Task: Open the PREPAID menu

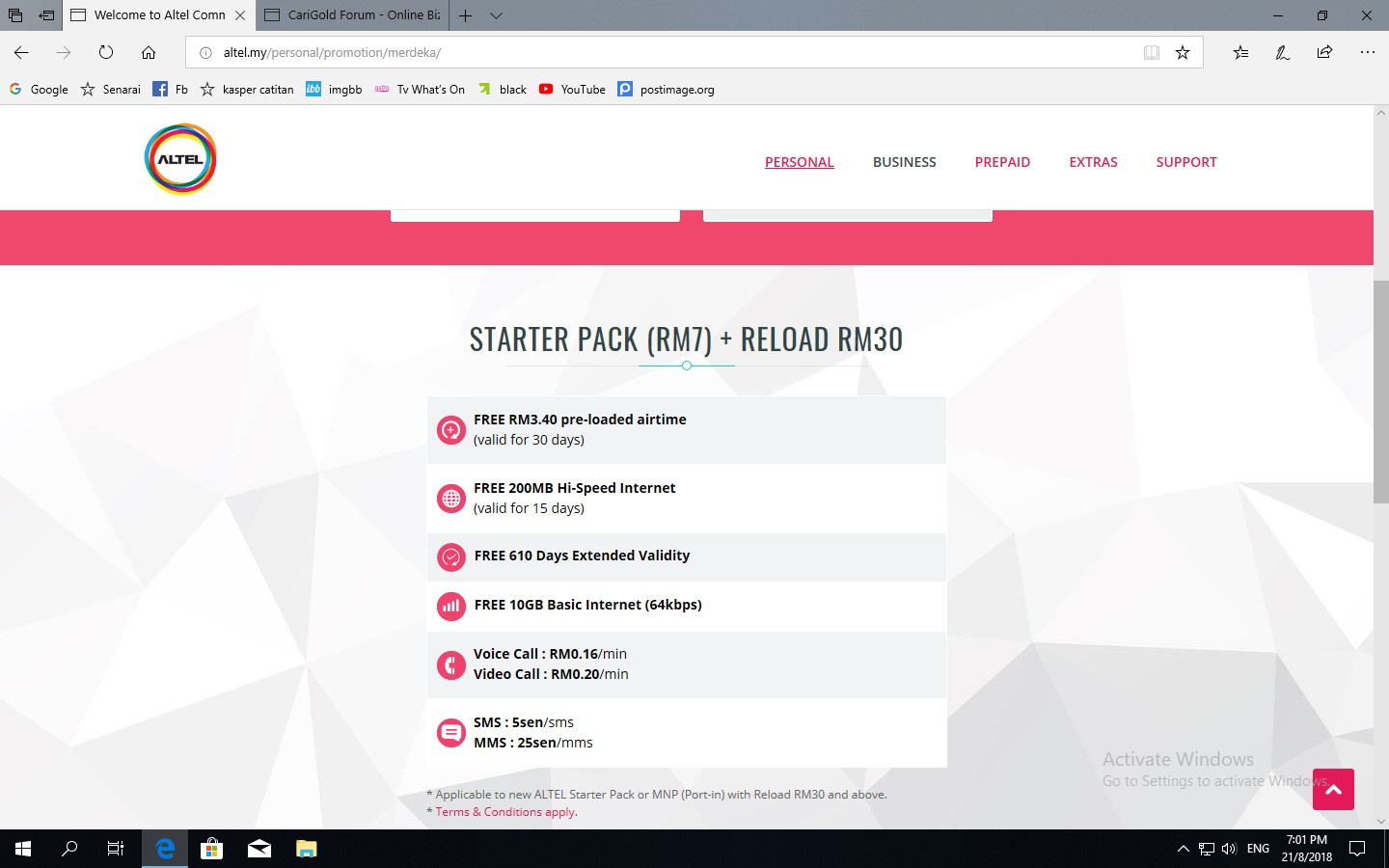Action: 1002,162
